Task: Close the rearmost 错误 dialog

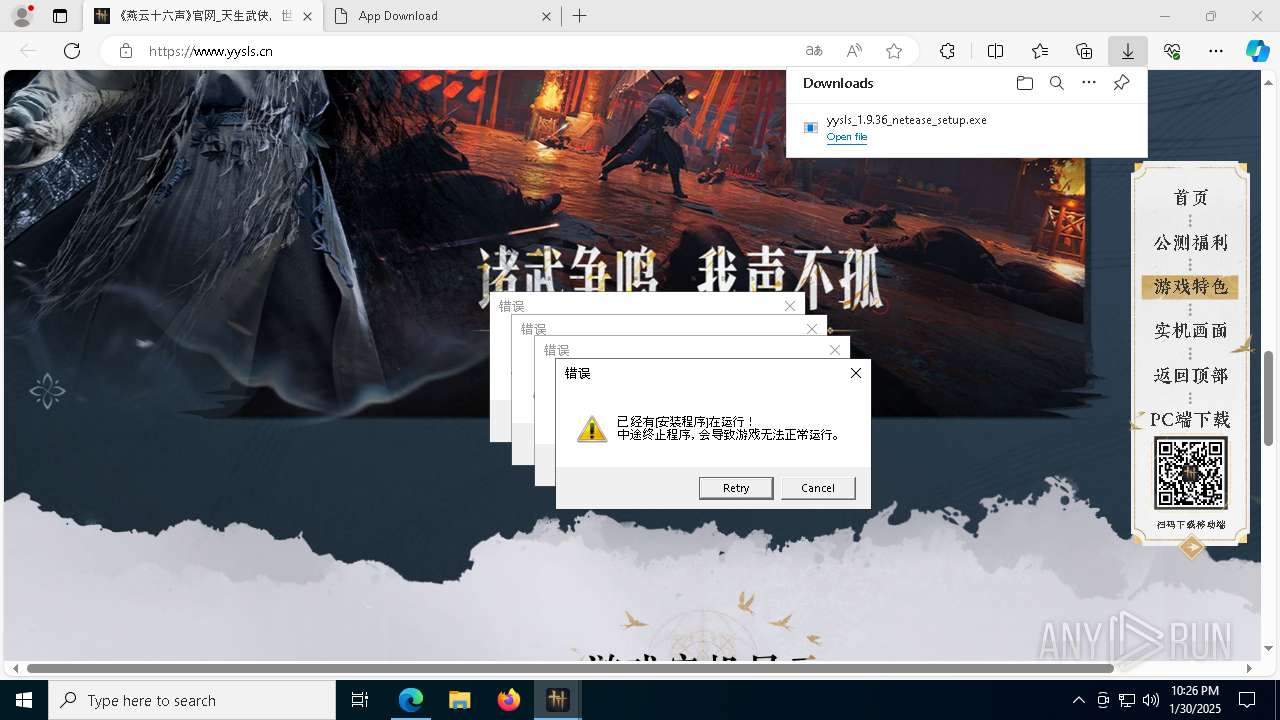Action: coord(790,306)
